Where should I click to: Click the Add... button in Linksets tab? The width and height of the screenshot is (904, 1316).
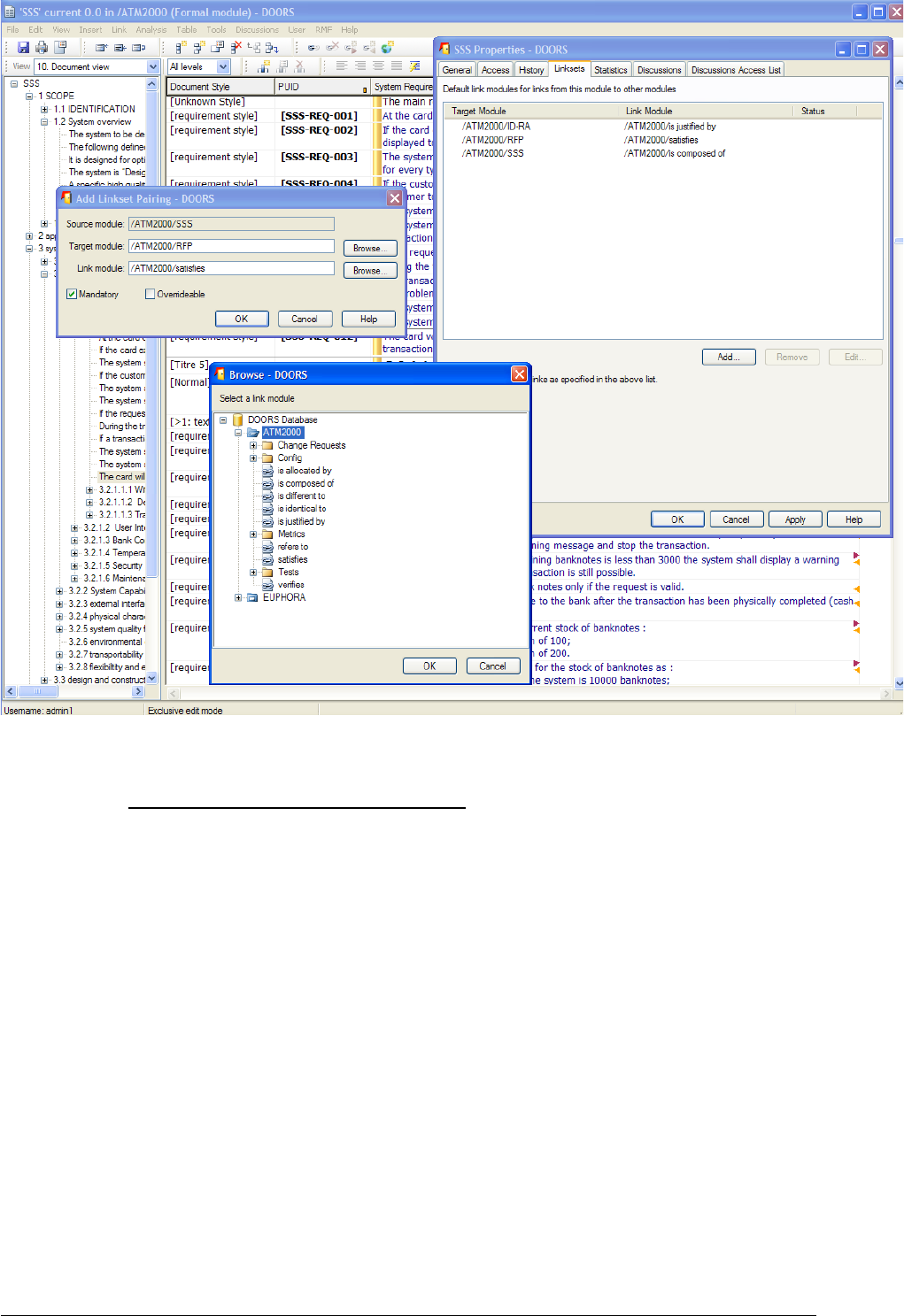pyautogui.click(x=729, y=357)
